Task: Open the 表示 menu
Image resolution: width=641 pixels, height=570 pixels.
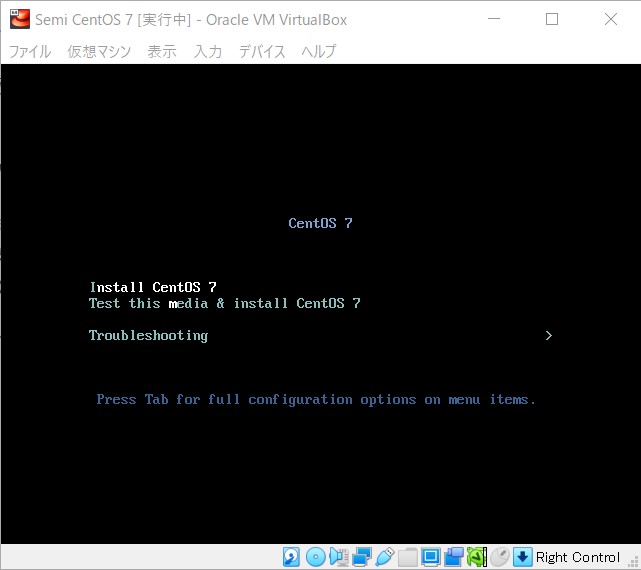Action: [x=162, y=52]
